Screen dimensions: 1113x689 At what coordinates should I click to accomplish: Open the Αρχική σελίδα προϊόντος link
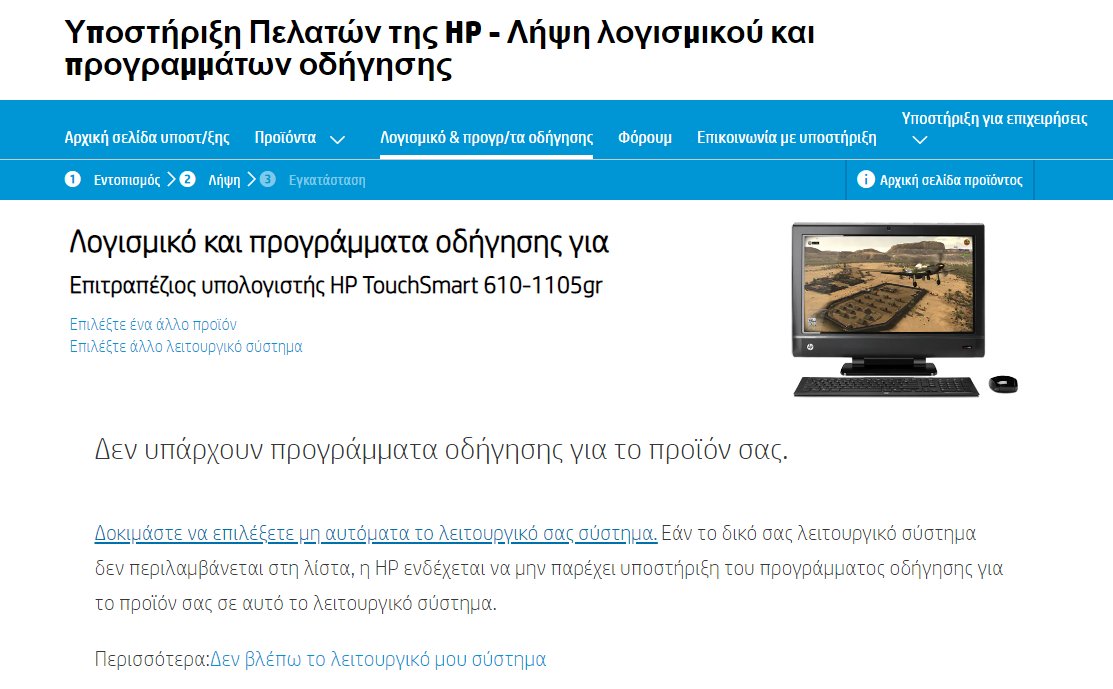(x=951, y=180)
